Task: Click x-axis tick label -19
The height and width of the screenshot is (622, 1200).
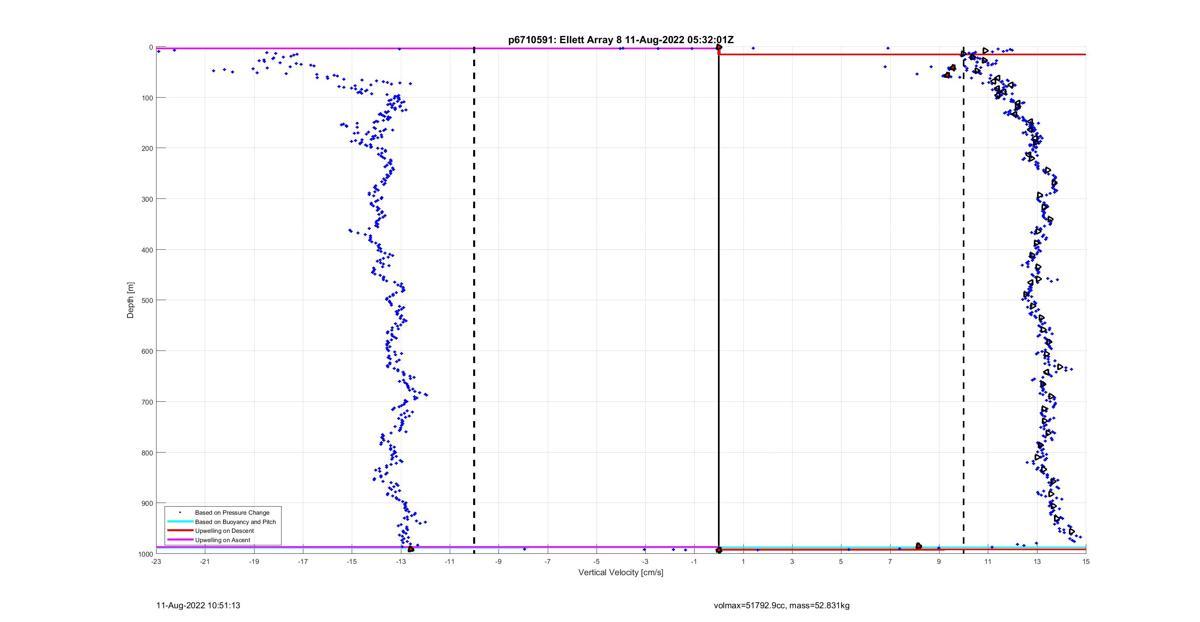Action: [x=254, y=561]
